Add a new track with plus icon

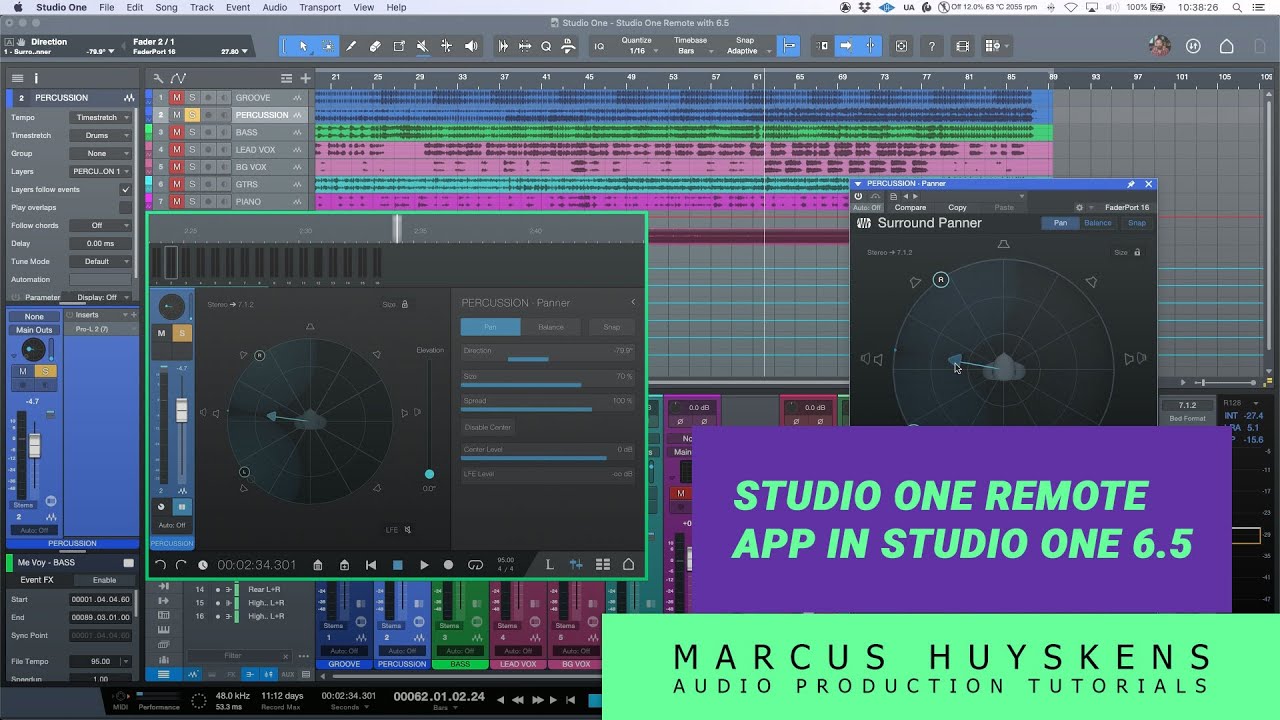pyautogui.click(x=305, y=78)
